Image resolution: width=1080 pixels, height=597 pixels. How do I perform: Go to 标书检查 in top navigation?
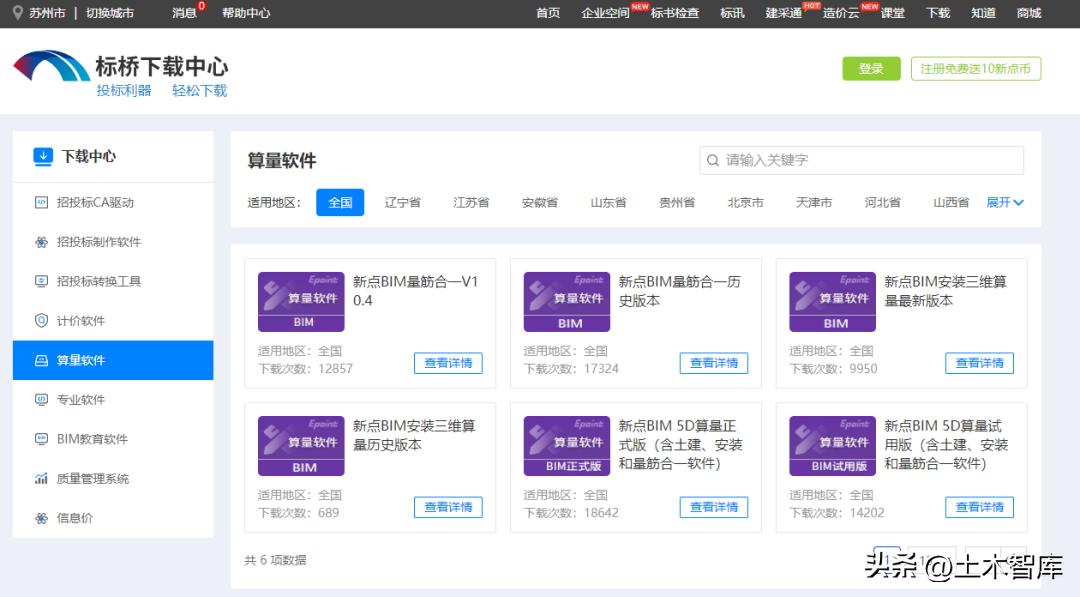(675, 13)
